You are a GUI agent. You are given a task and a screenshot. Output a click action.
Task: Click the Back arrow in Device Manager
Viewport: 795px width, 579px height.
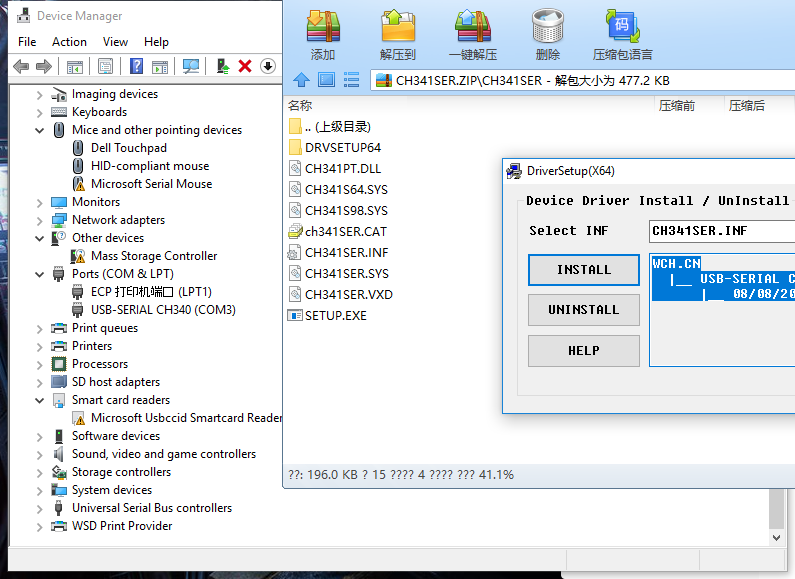click(21, 66)
